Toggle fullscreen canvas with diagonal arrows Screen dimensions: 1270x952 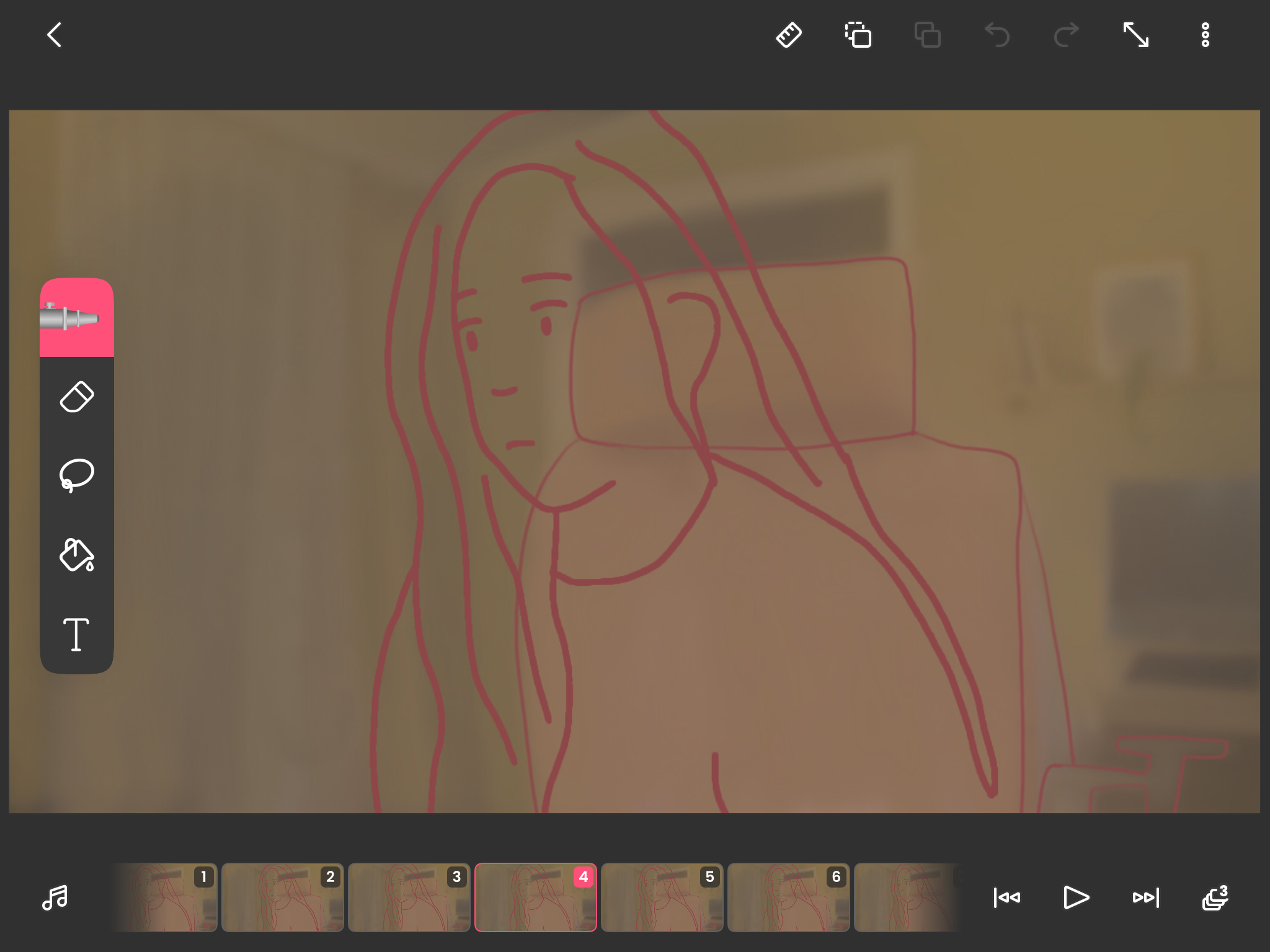click(x=1136, y=35)
